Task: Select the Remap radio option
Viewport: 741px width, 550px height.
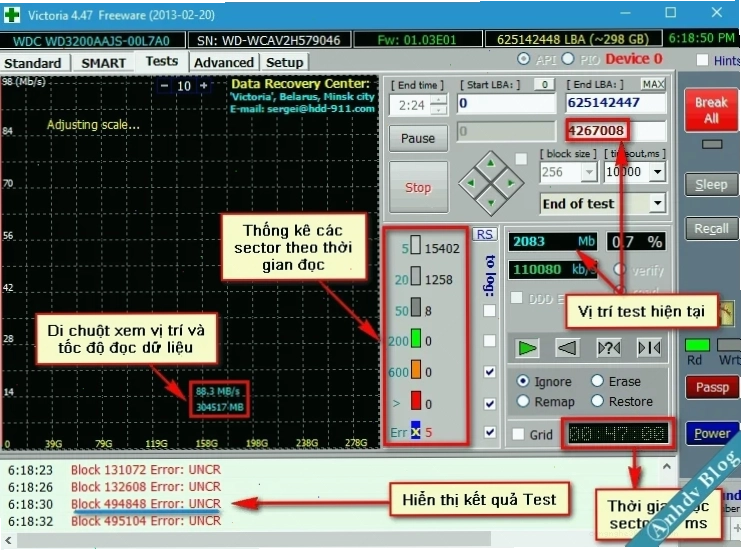Action: (x=523, y=401)
